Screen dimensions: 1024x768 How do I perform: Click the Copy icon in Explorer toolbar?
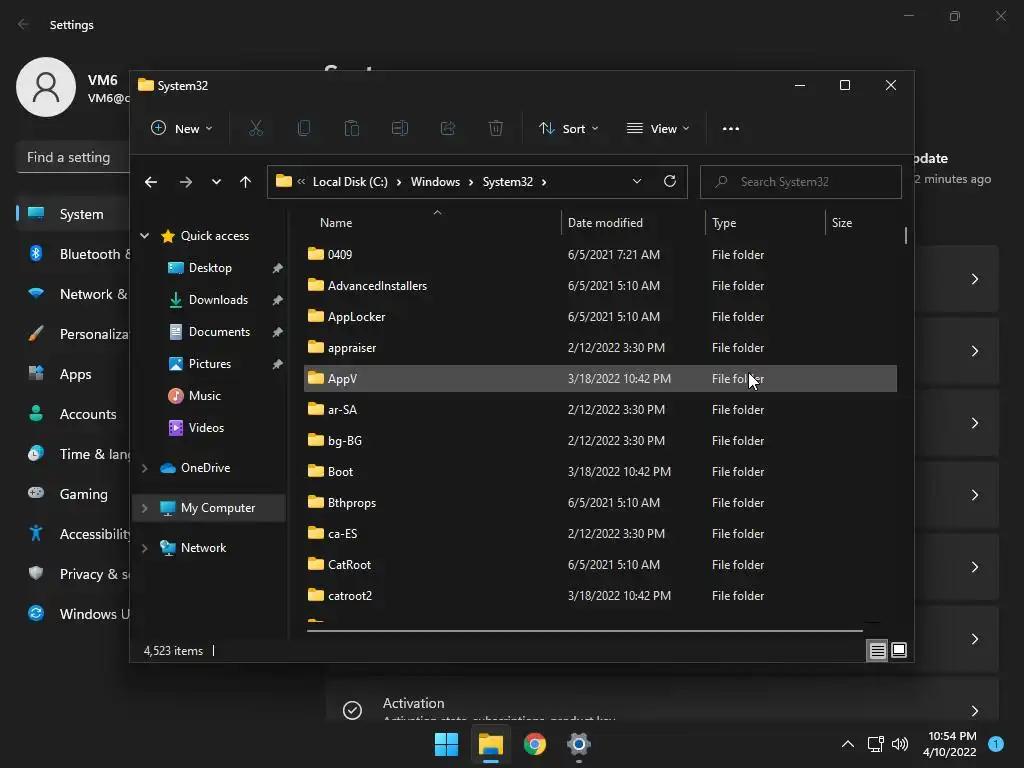coord(304,129)
